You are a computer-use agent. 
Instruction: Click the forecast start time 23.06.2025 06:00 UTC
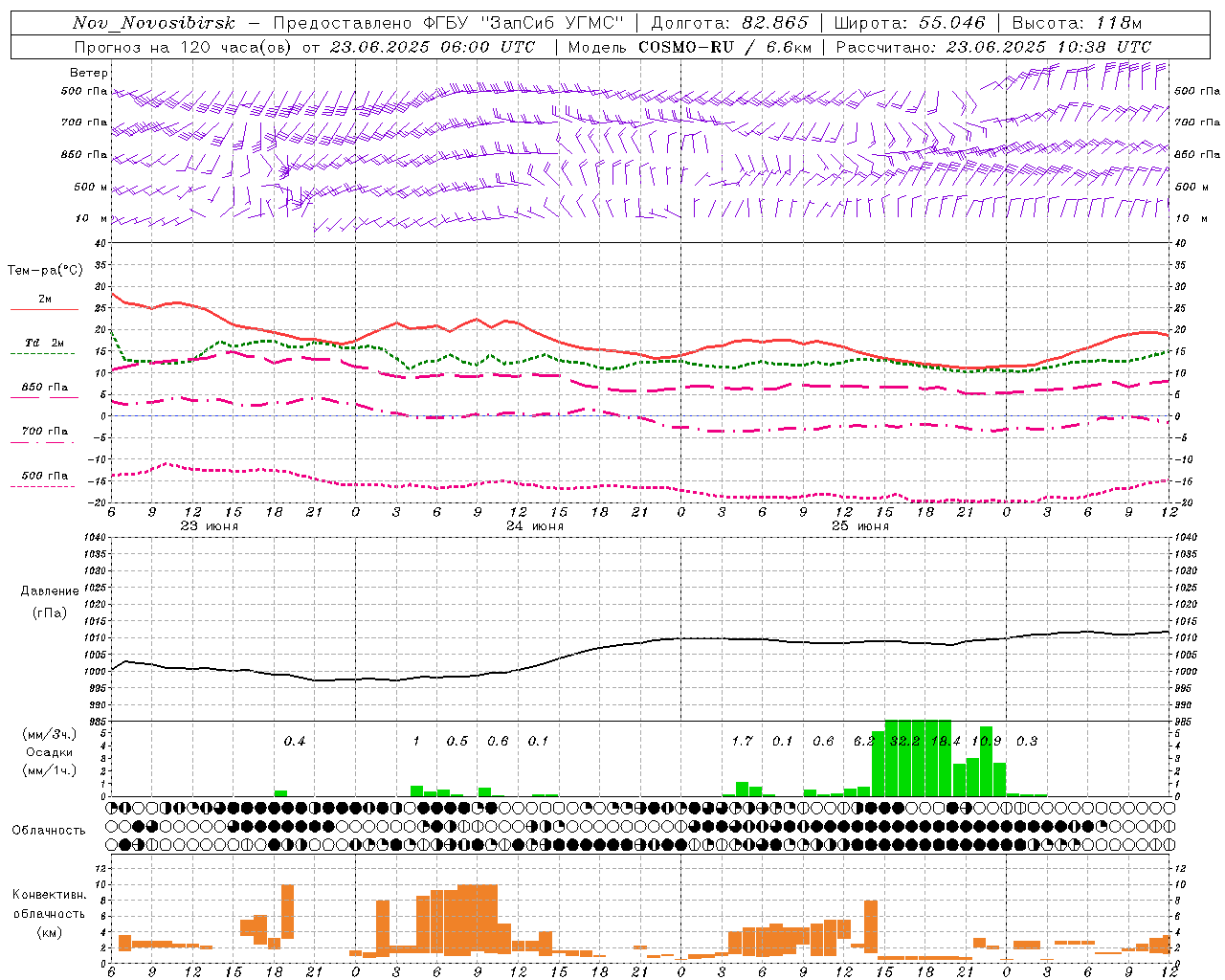[432, 47]
